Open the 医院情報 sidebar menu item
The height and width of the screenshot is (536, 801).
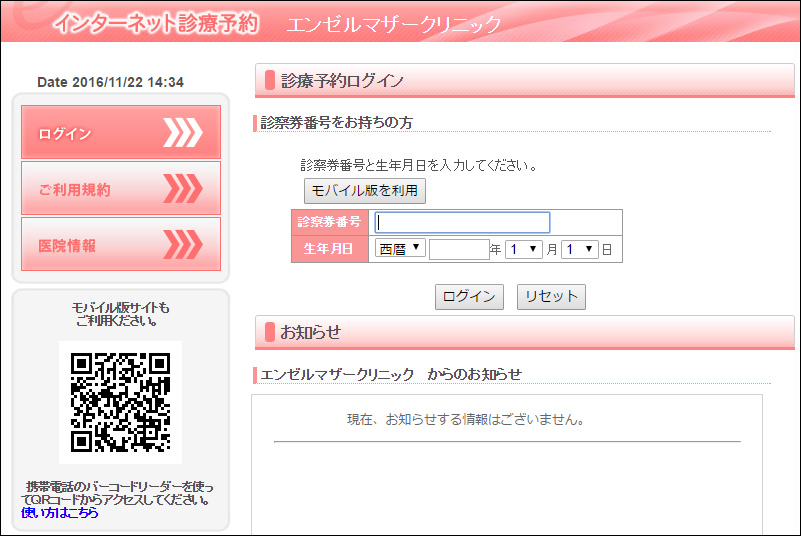coord(121,244)
